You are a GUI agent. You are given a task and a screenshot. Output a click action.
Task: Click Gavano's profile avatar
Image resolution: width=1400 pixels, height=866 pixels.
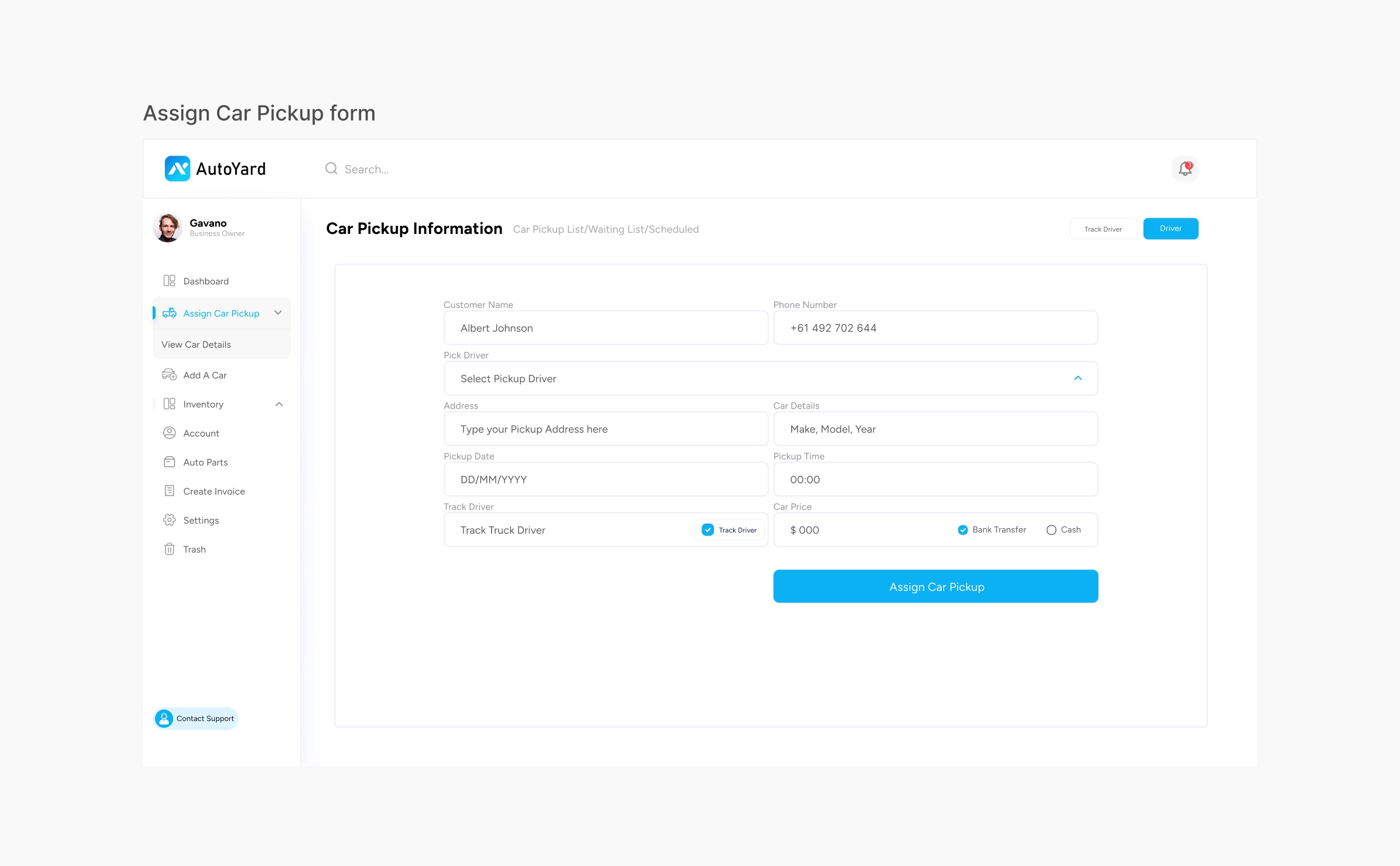coord(168,228)
